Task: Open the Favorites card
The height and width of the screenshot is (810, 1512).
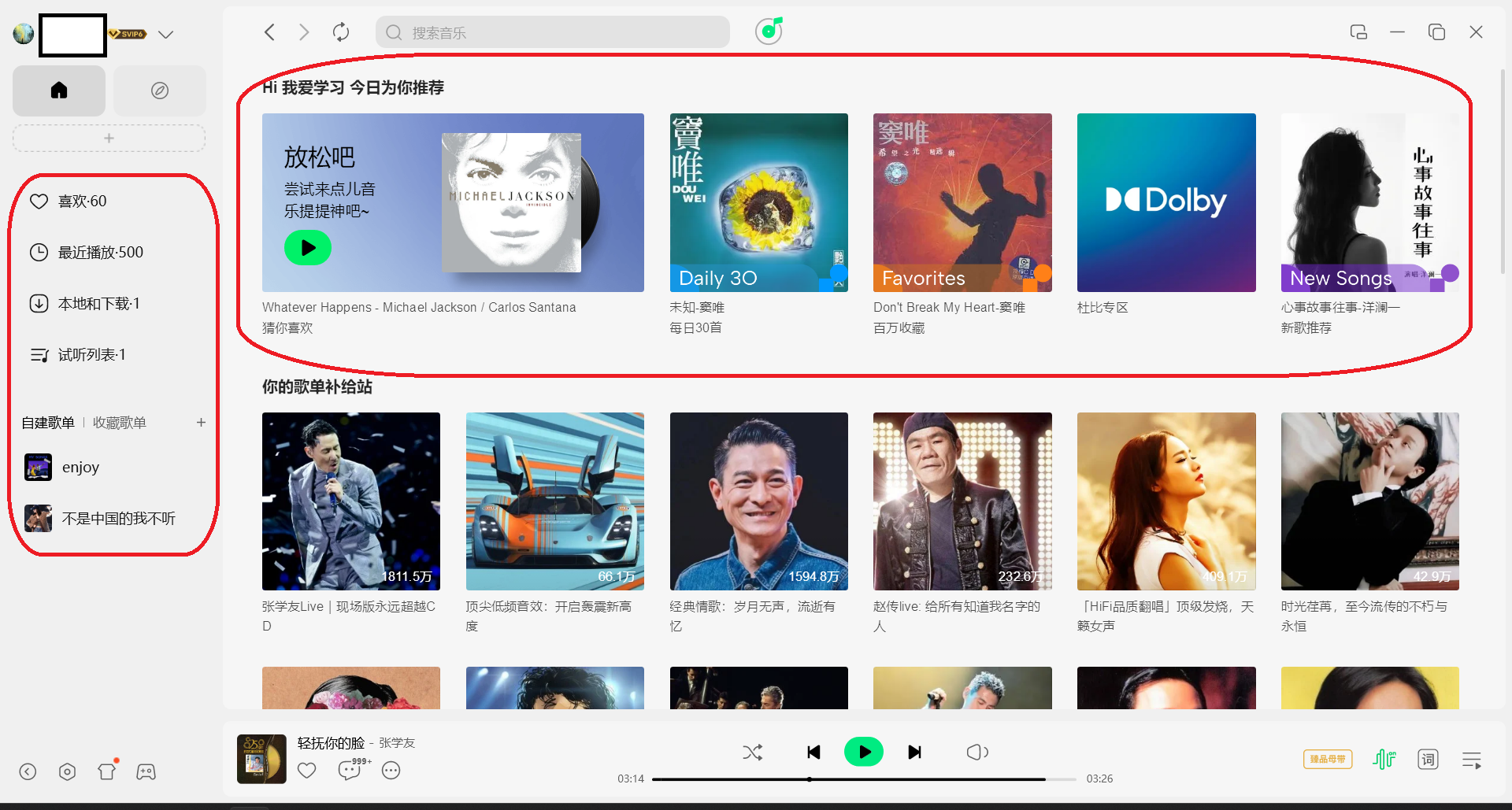Action: (x=962, y=202)
